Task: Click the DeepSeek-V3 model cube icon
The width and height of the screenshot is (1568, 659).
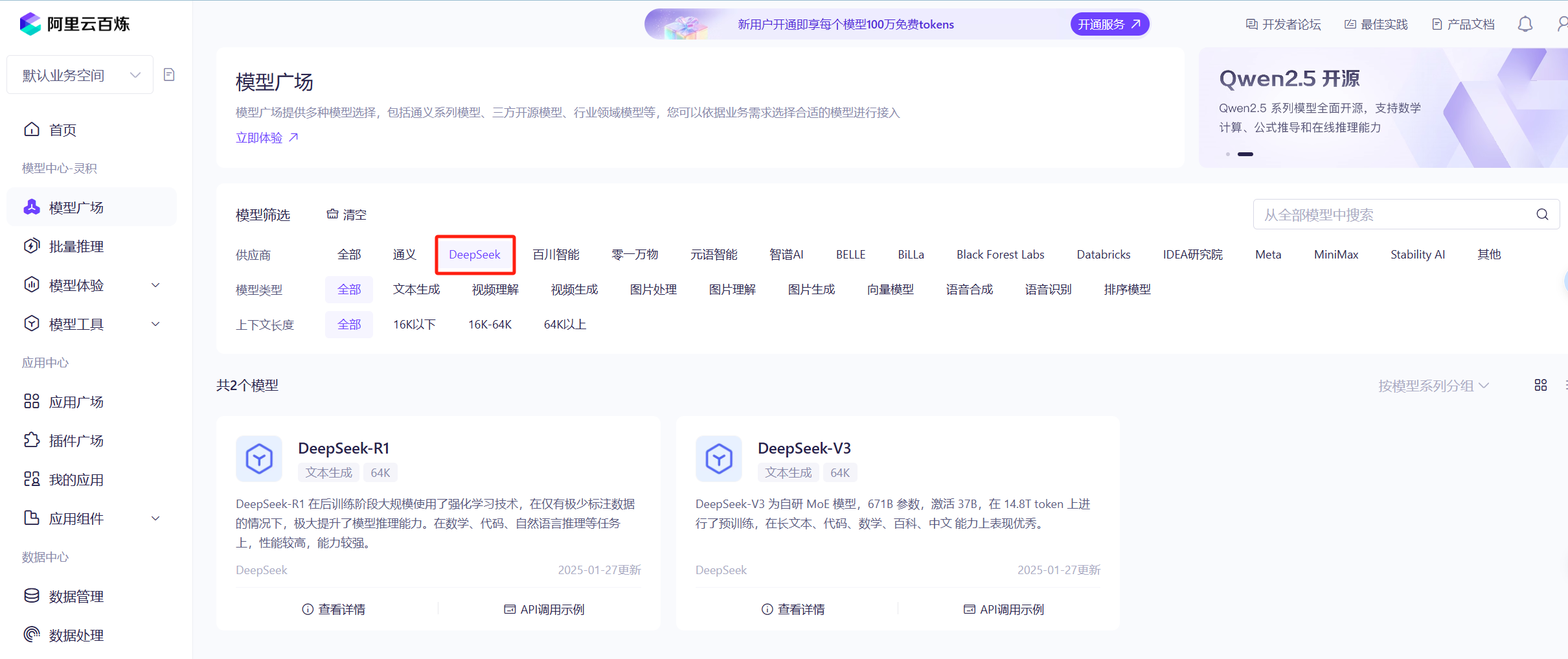Action: [719, 459]
